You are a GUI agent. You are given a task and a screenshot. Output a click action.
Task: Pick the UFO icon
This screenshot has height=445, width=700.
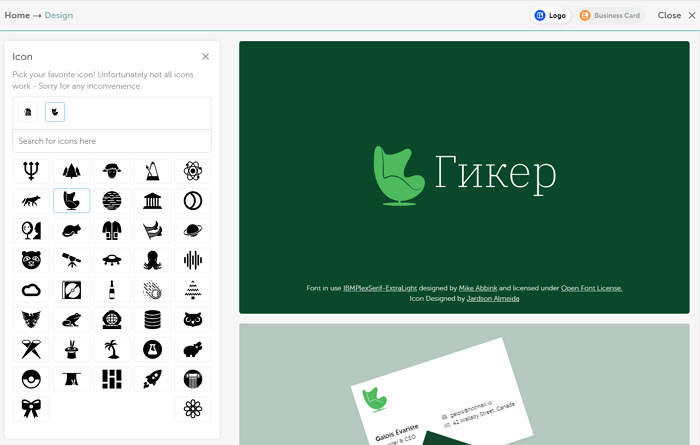(x=112, y=260)
